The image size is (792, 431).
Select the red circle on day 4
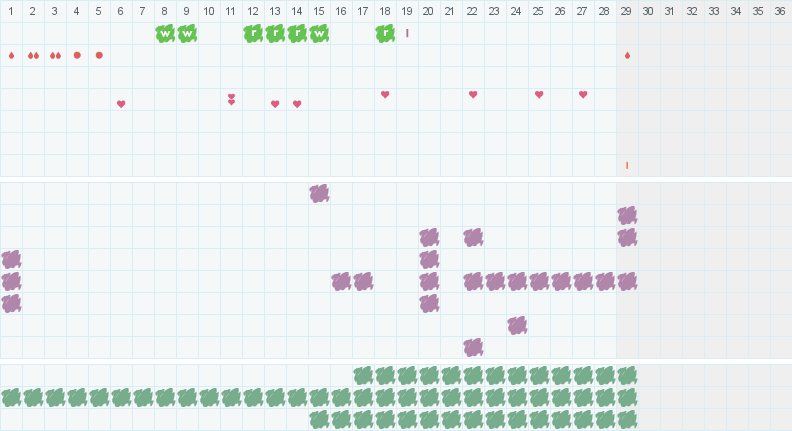tap(77, 55)
